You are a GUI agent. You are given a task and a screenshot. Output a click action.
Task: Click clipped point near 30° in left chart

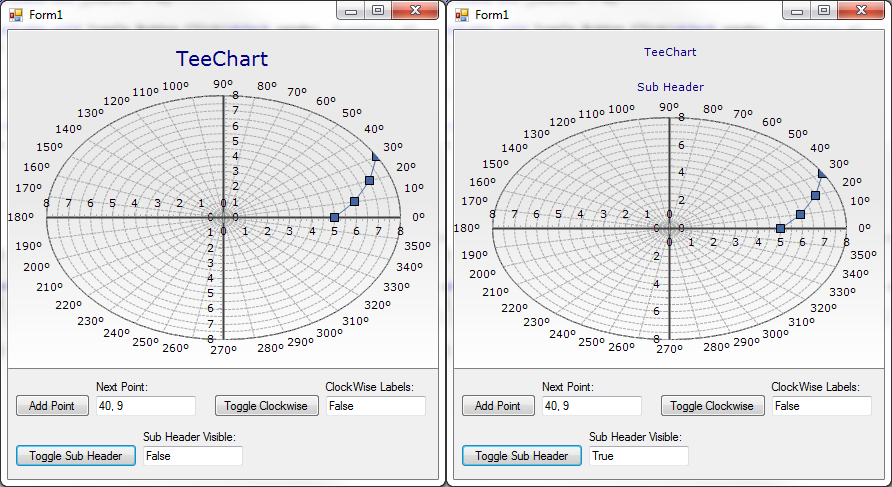coord(375,157)
